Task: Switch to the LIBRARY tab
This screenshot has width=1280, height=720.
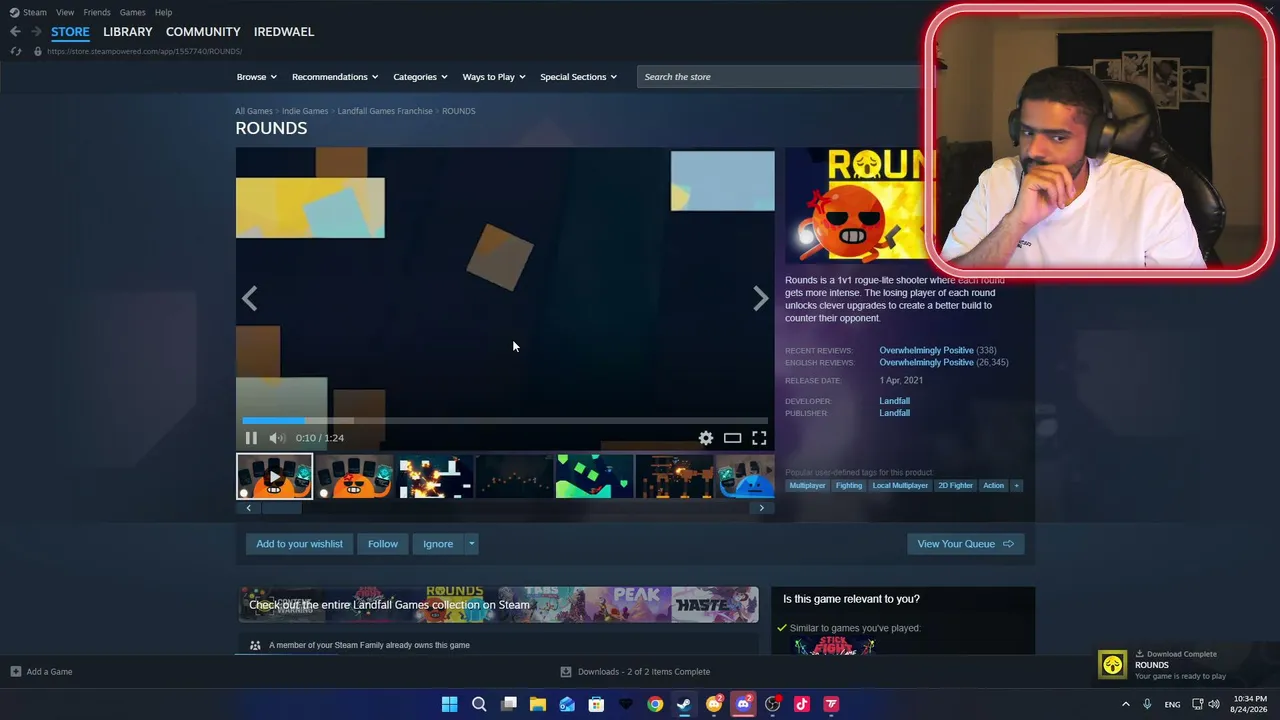Action: pyautogui.click(x=128, y=32)
